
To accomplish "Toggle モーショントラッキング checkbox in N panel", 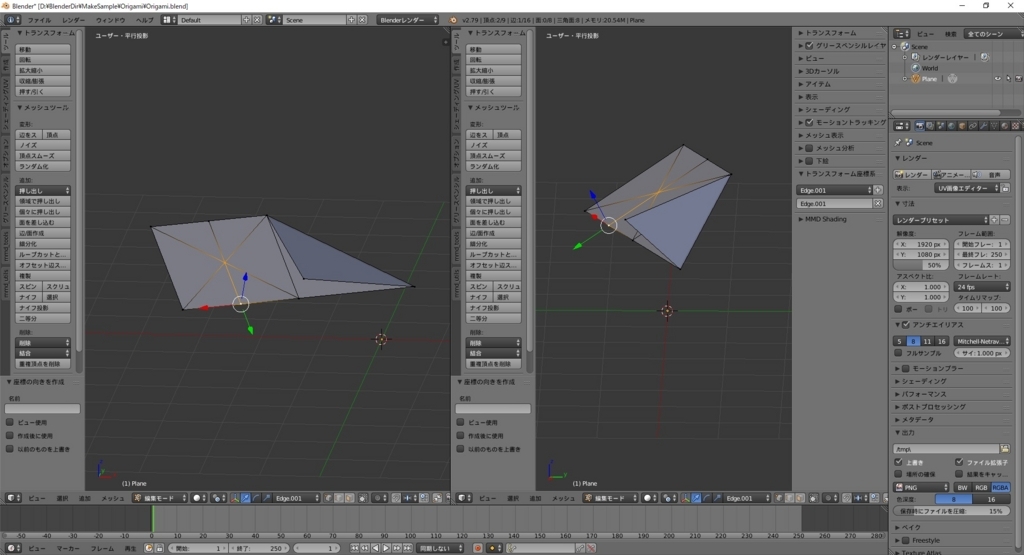I will tap(809, 122).
